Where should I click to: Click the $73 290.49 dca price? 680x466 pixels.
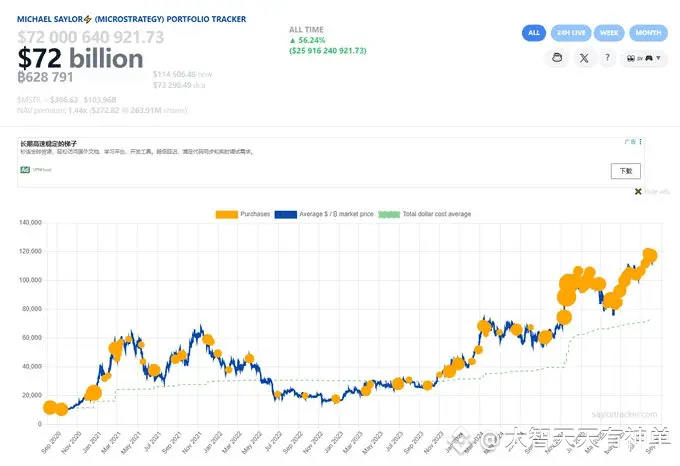coord(179,85)
